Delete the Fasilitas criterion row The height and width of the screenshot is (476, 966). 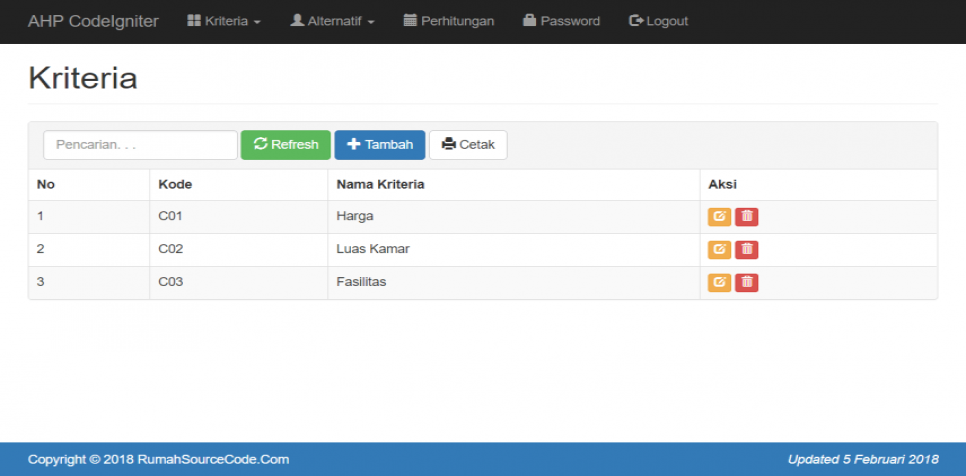pos(746,283)
